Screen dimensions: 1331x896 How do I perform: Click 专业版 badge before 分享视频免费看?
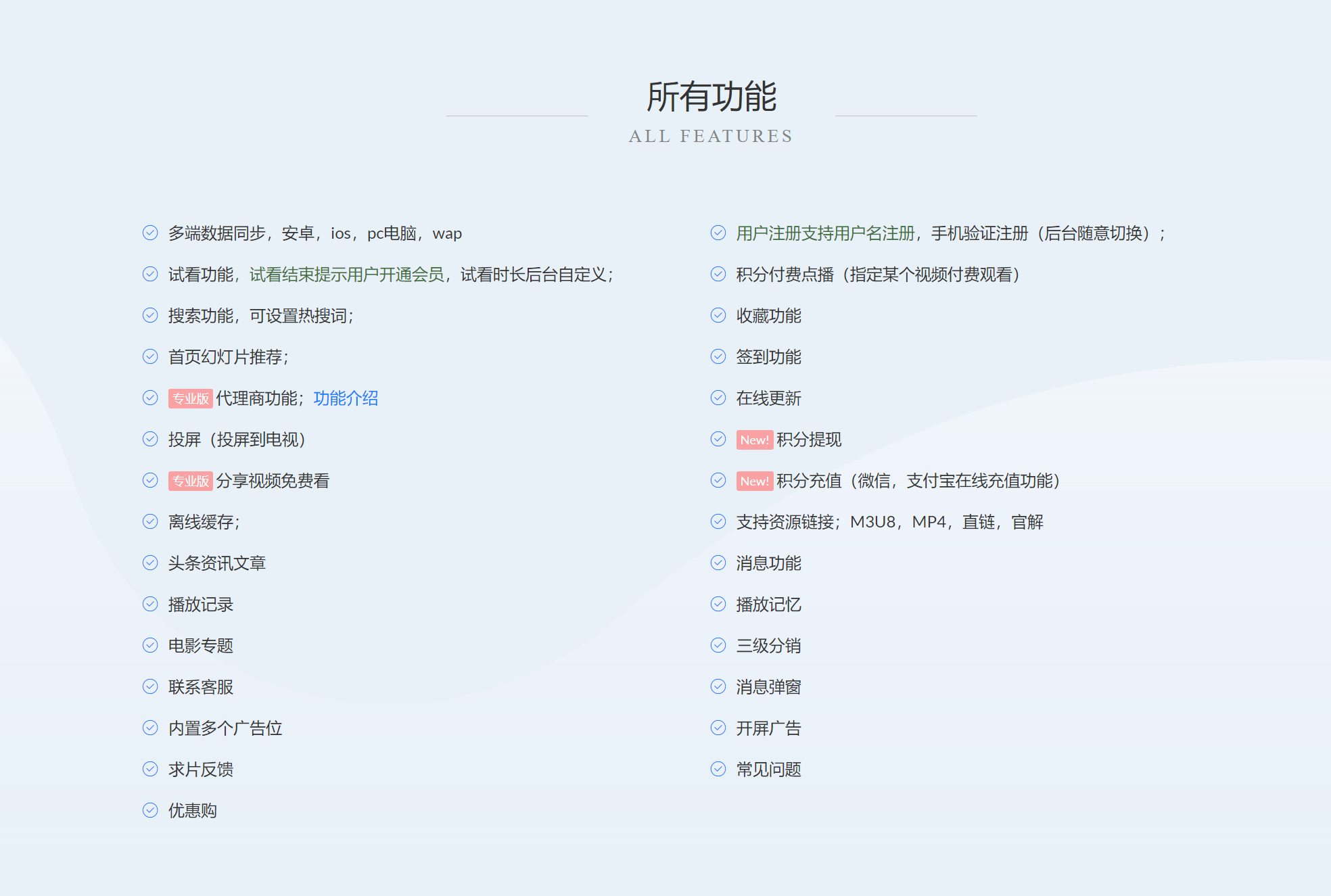191,481
